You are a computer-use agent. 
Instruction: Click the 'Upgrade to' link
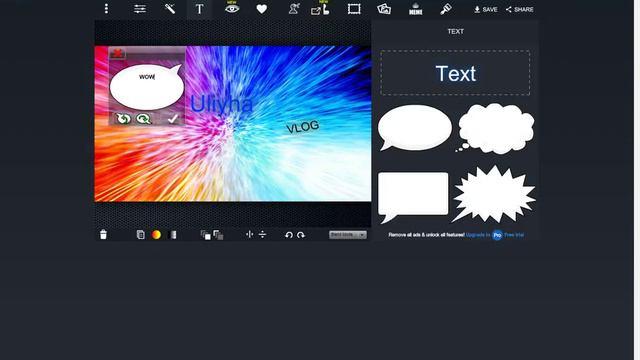(478, 235)
